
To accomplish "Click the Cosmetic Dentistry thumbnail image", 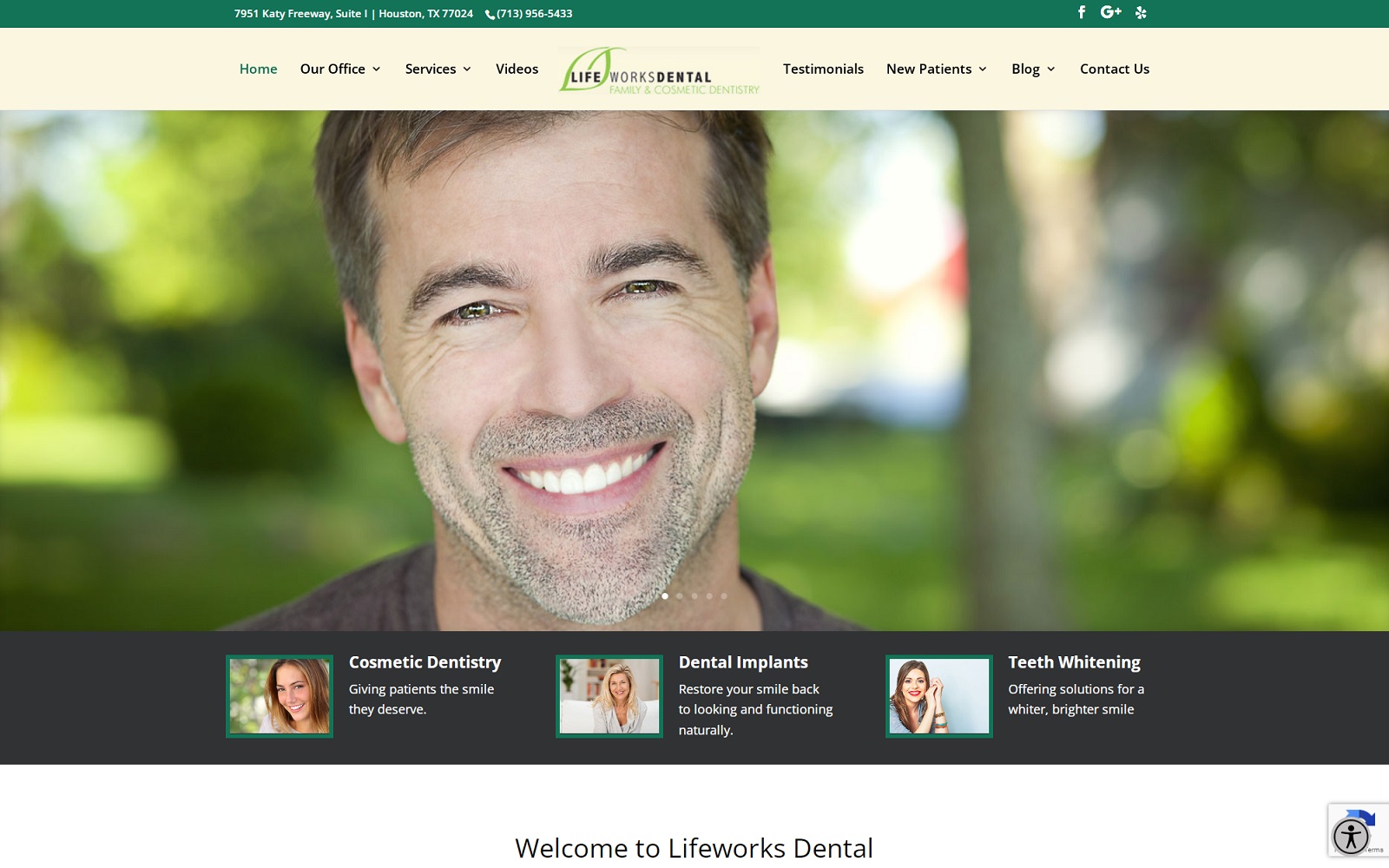I will pos(280,696).
